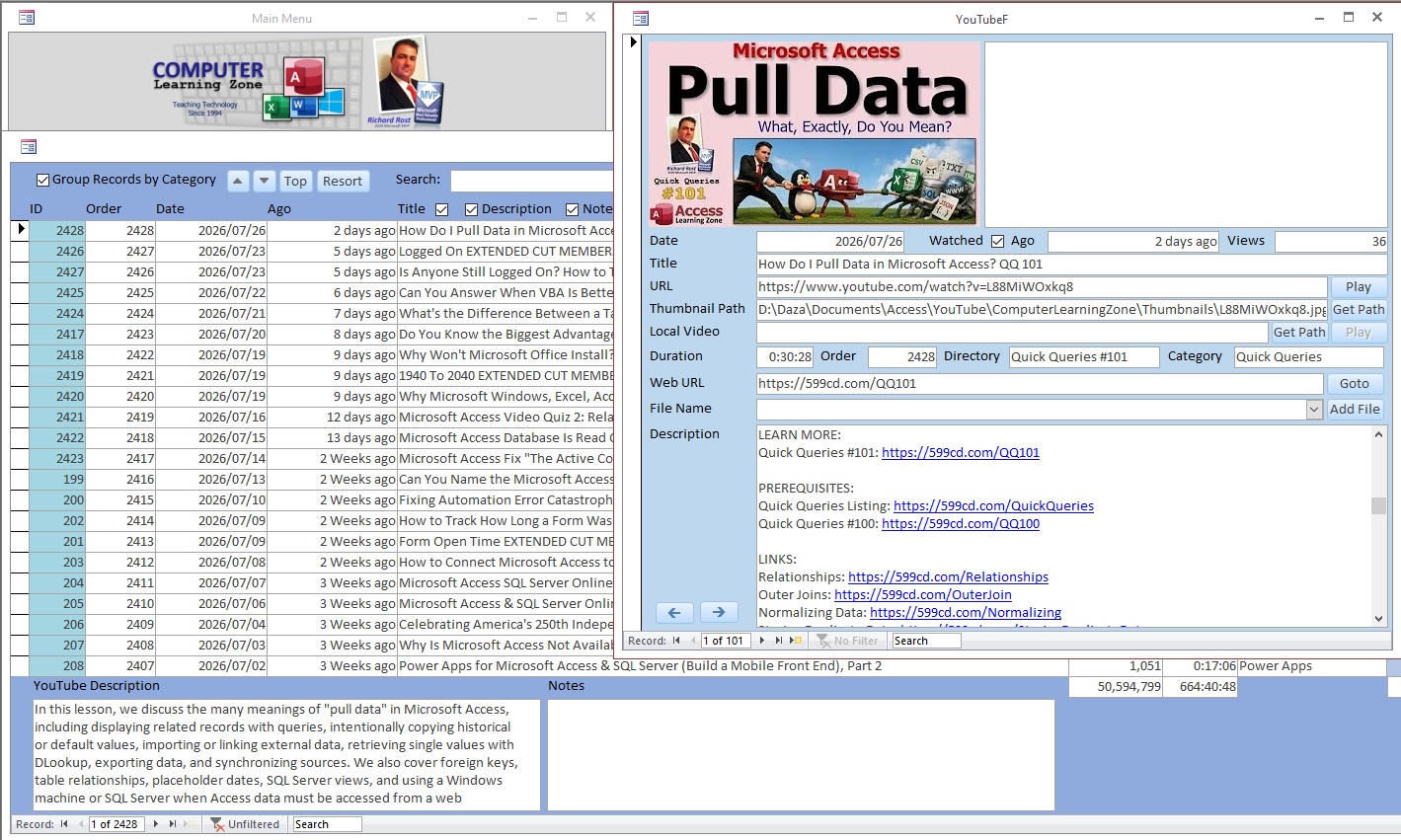This screenshot has height=840, width=1401.
Task: Click Get Path button for Local Video
Action: click(x=1298, y=333)
